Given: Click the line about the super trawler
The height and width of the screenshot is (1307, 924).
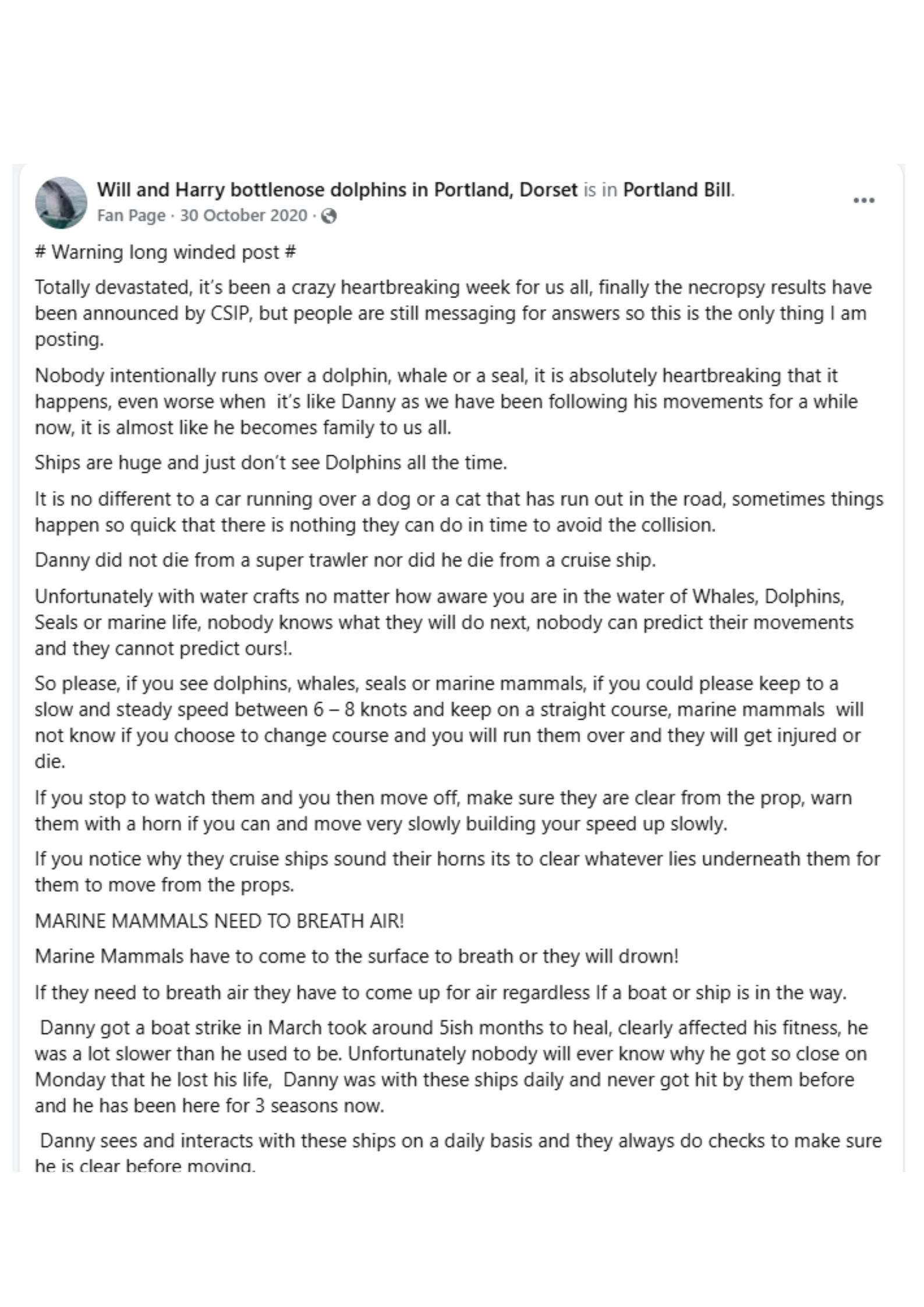Looking at the screenshot, I should (x=345, y=560).
